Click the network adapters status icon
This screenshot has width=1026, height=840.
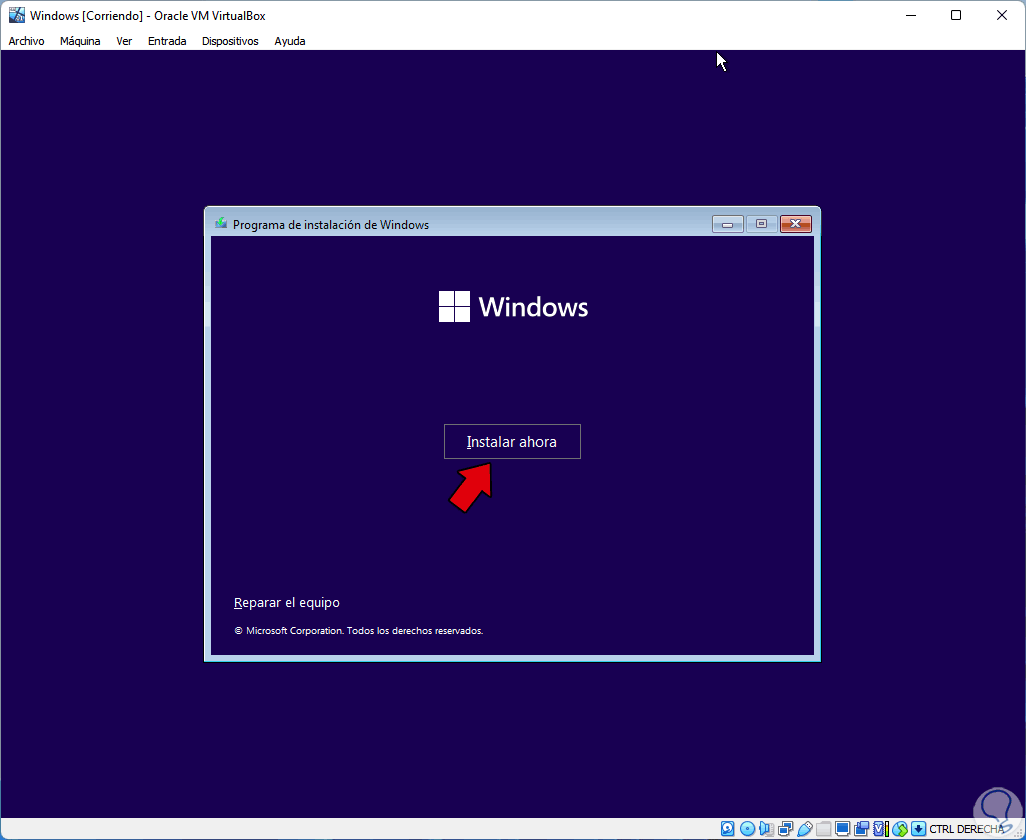click(785, 829)
